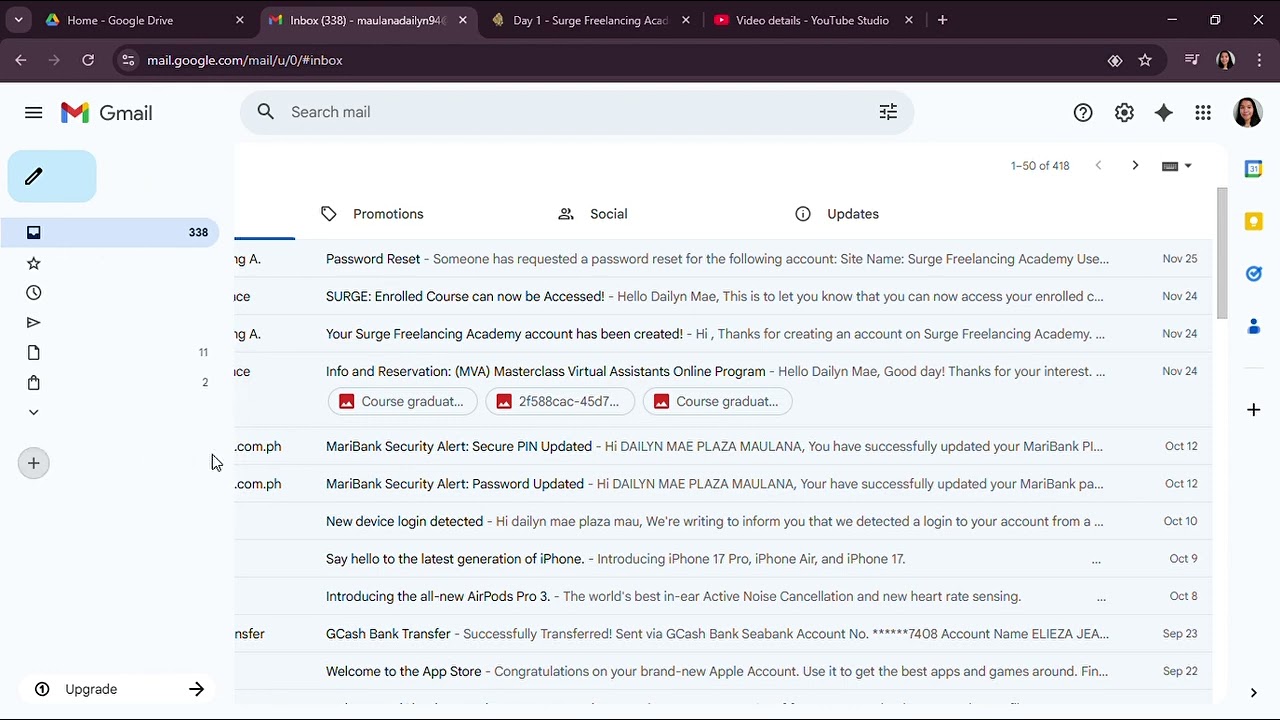The height and width of the screenshot is (720, 1280).
Task: Go to the next page of emails
Action: click(1135, 166)
